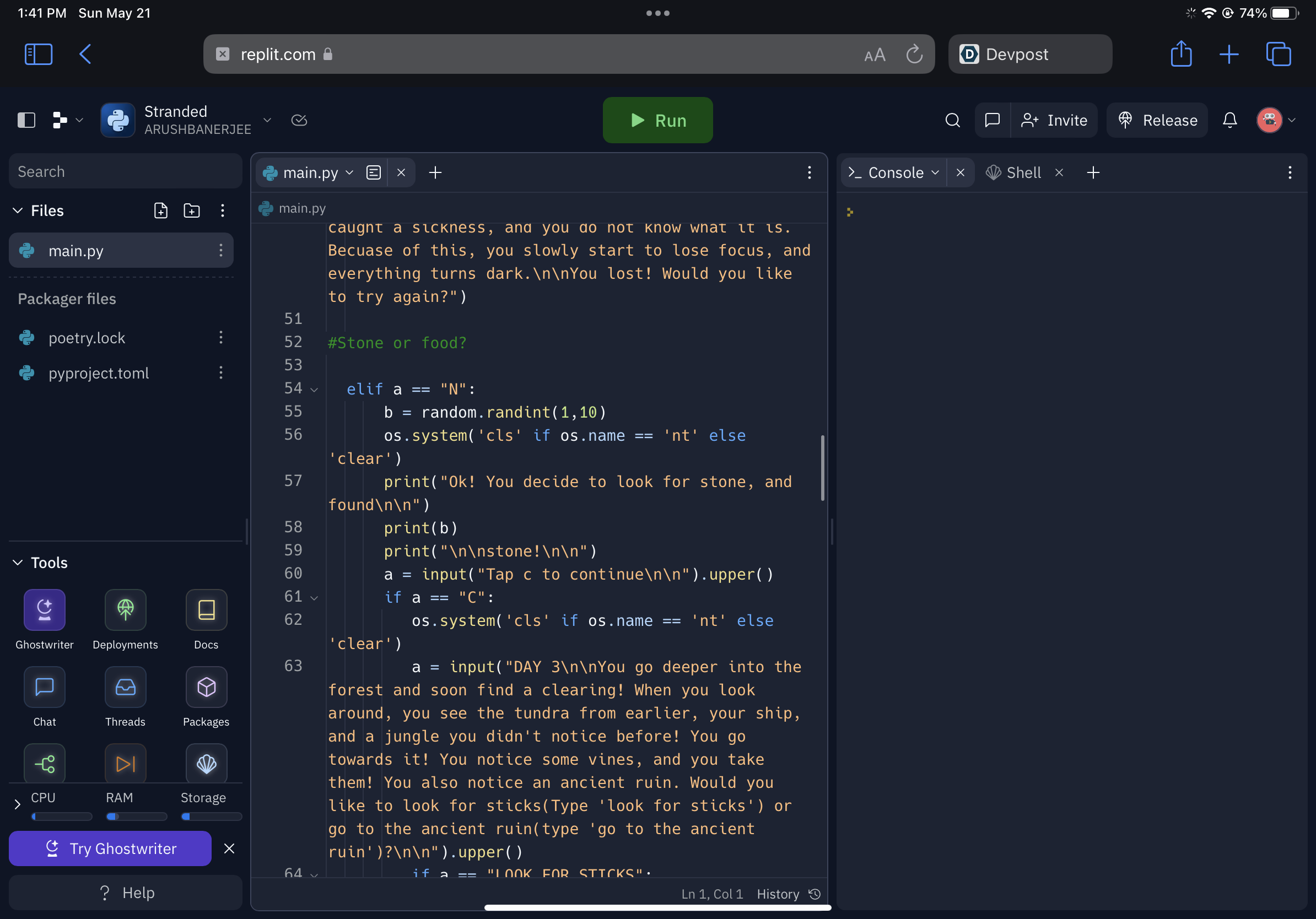Expand the CPU resources panel
This screenshot has width=1316, height=919.
point(17,804)
